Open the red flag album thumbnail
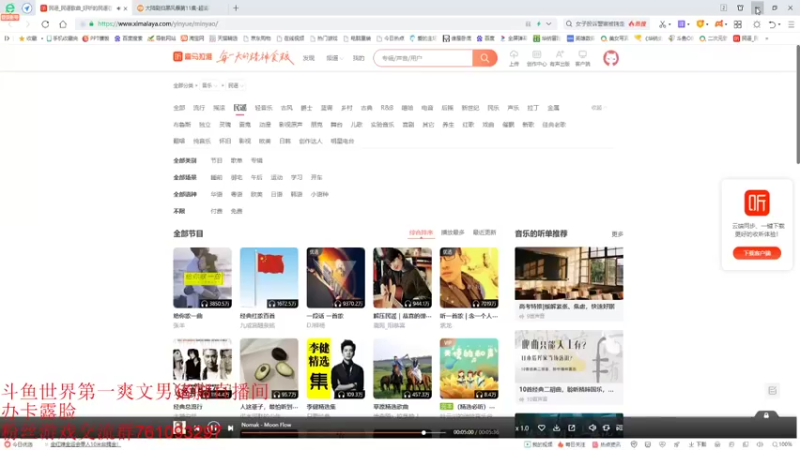This screenshot has width=800, height=450. (269, 278)
